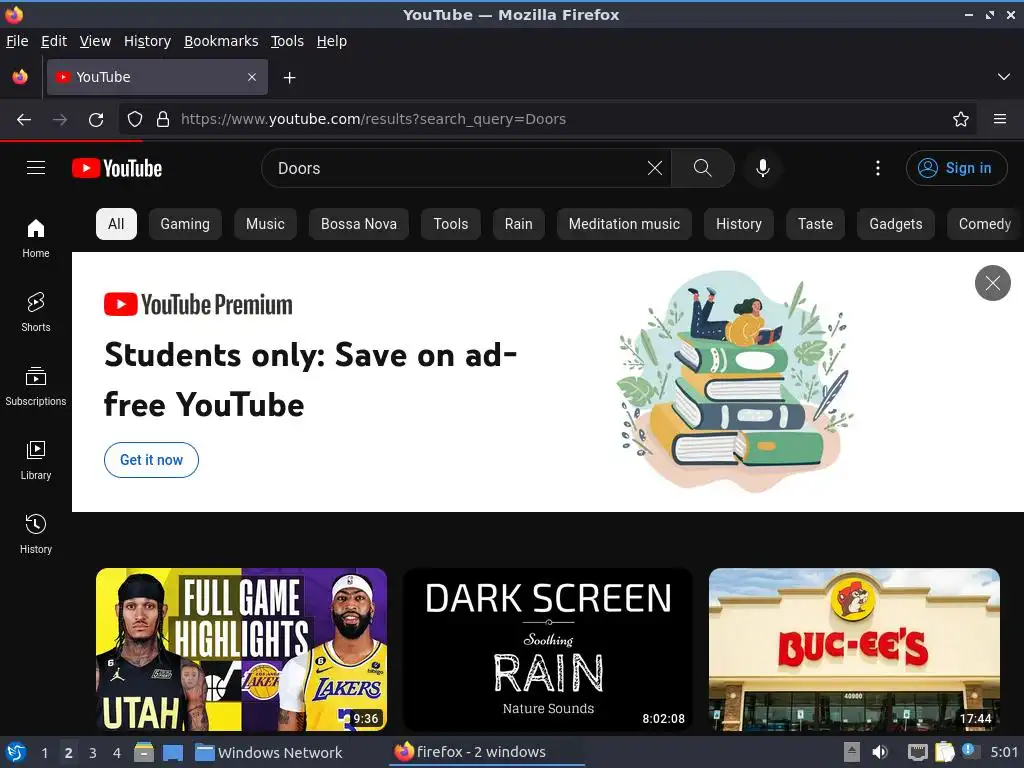The height and width of the screenshot is (768, 1024).
Task: Open Tools menu in menu bar
Action: (287, 41)
